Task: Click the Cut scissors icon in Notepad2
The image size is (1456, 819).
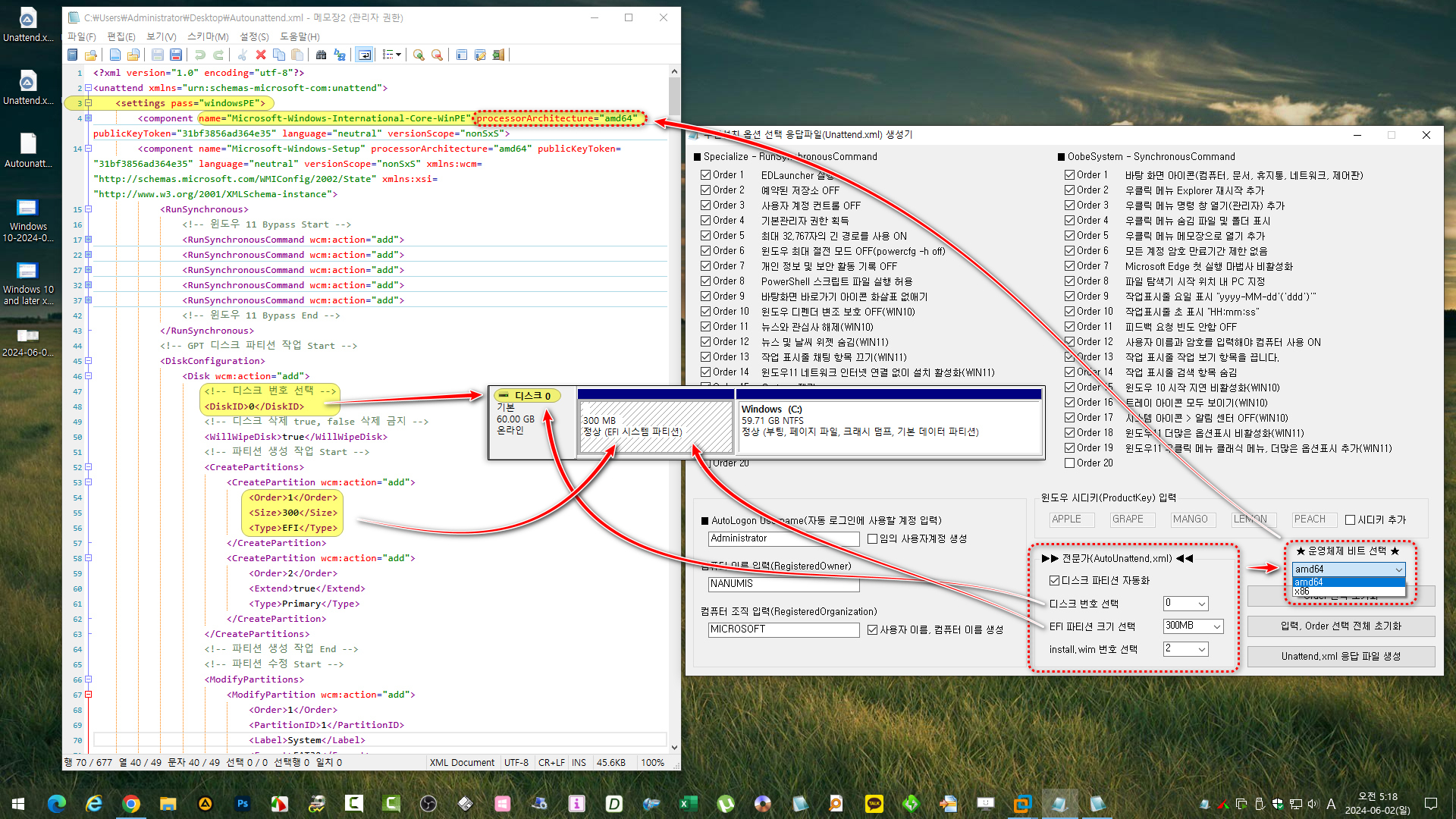Action: (x=242, y=55)
